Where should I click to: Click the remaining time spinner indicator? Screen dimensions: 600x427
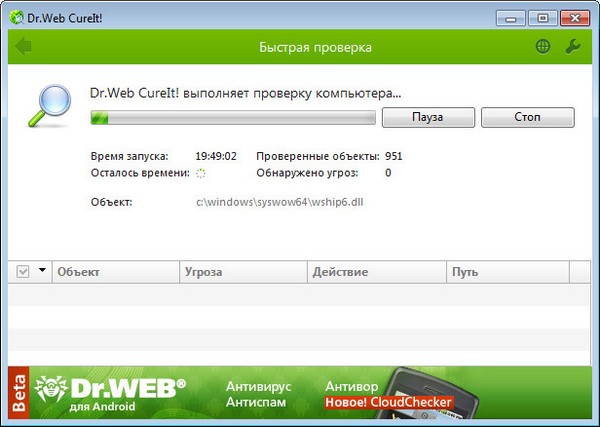[x=201, y=173]
